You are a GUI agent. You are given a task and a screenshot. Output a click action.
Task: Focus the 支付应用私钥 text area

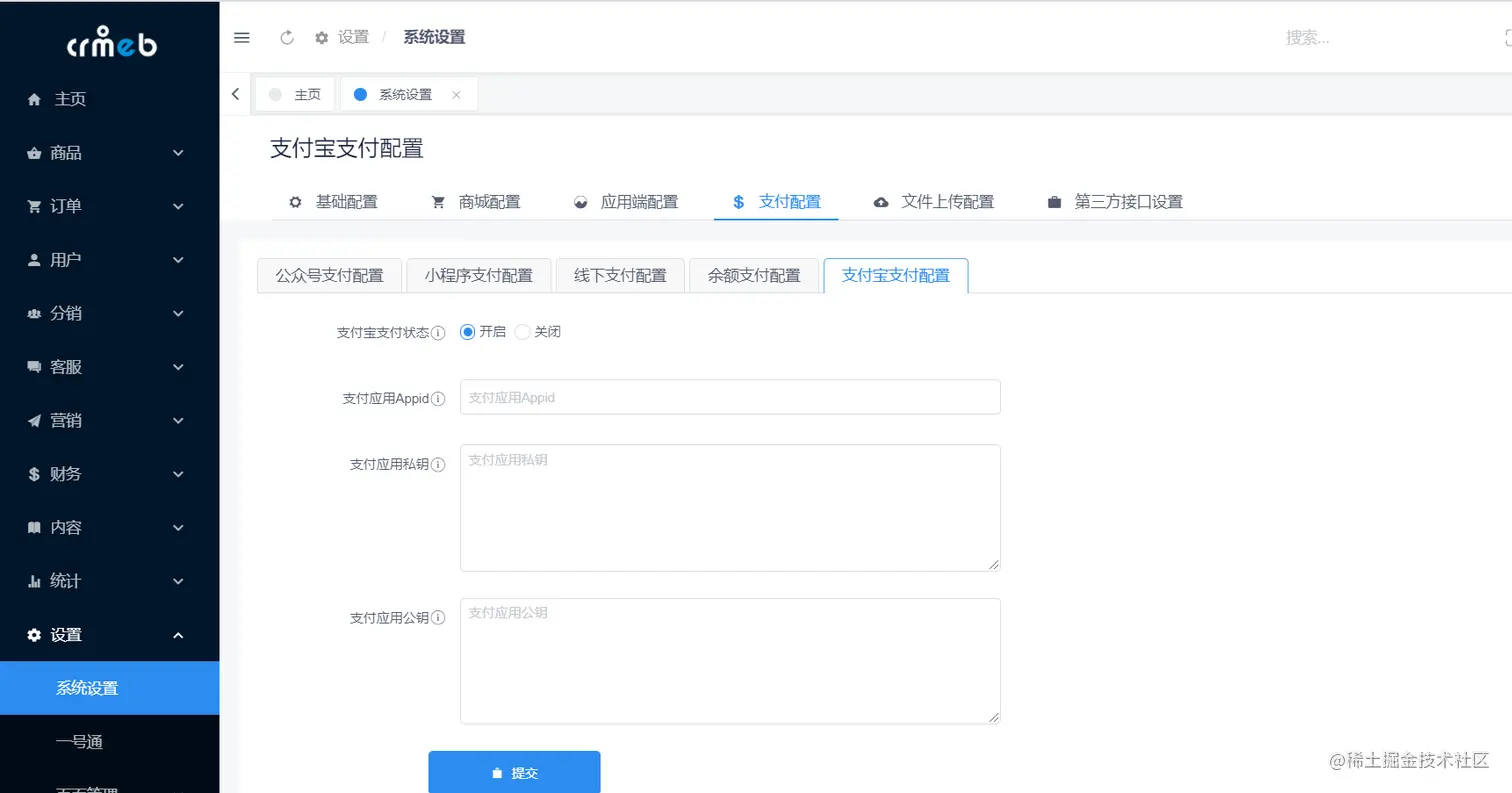[x=730, y=508]
